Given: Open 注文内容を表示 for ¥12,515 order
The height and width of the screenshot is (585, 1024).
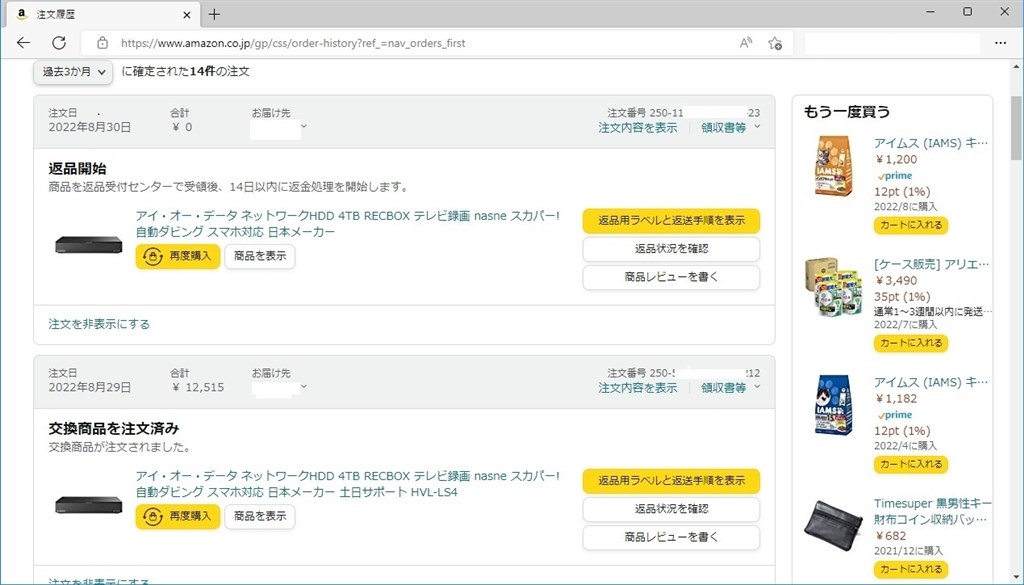Looking at the screenshot, I should pyautogui.click(x=637, y=388).
